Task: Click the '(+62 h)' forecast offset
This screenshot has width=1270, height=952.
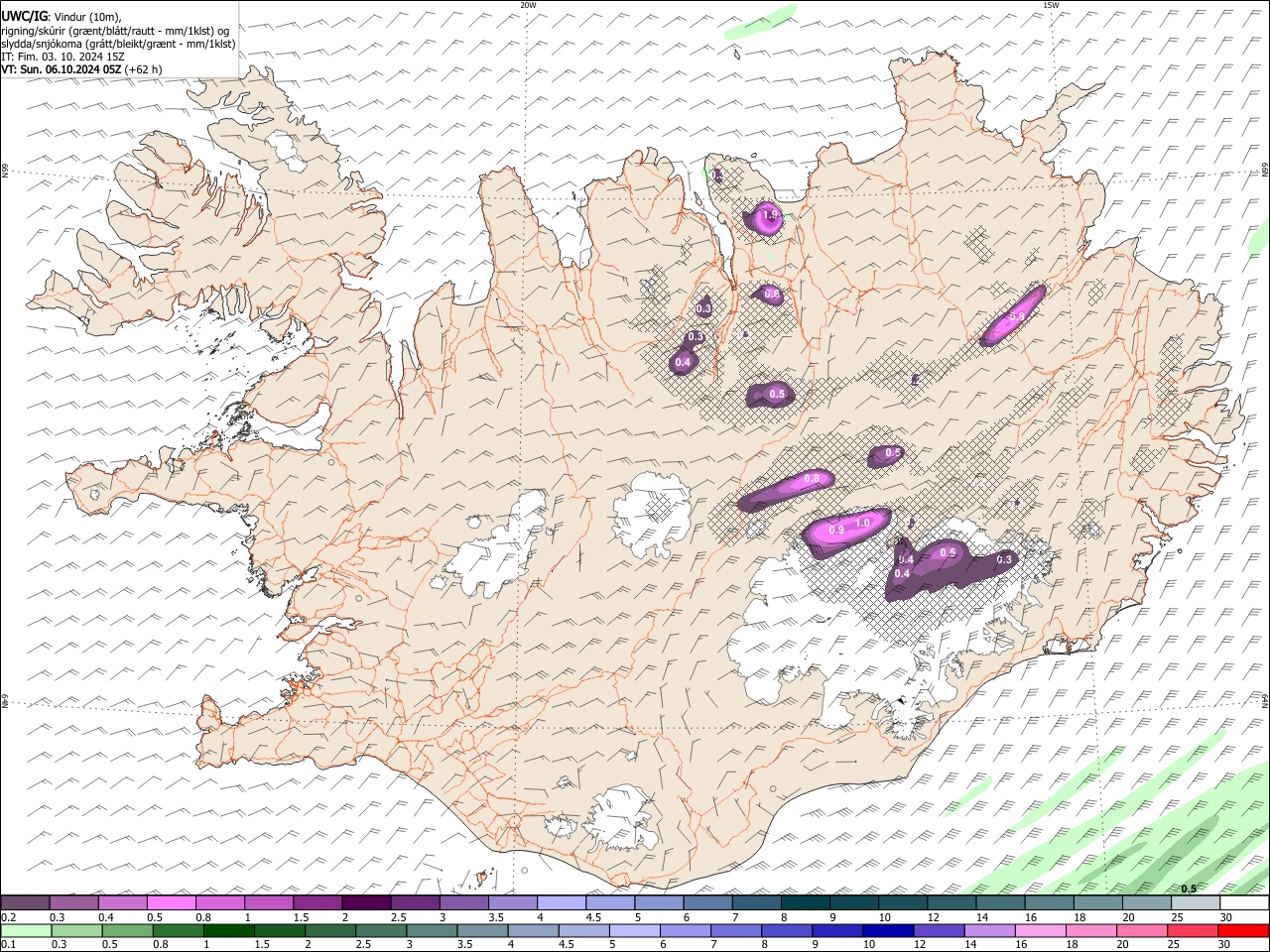Action: tap(144, 69)
